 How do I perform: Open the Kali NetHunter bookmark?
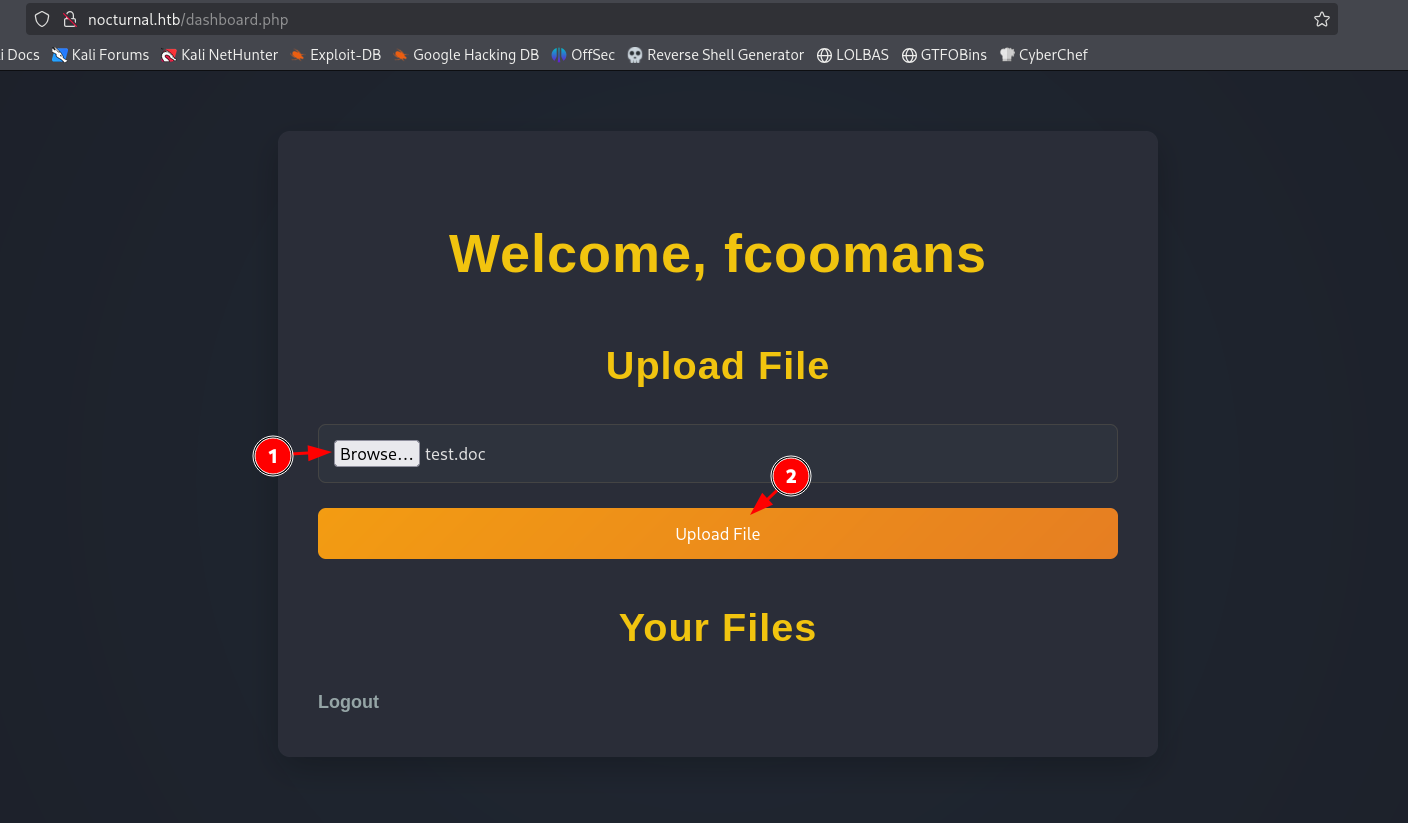pyautogui.click(x=220, y=55)
